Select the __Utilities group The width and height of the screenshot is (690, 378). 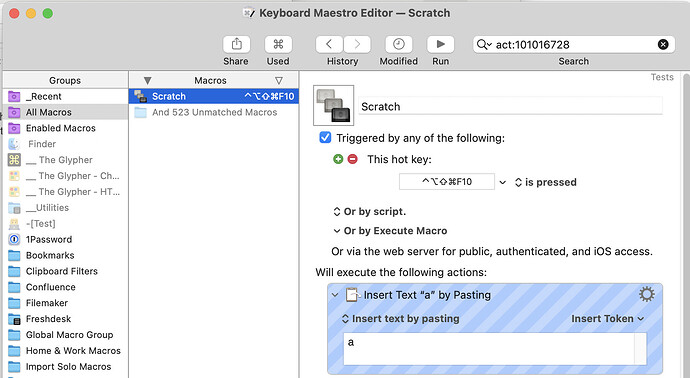[65, 208]
